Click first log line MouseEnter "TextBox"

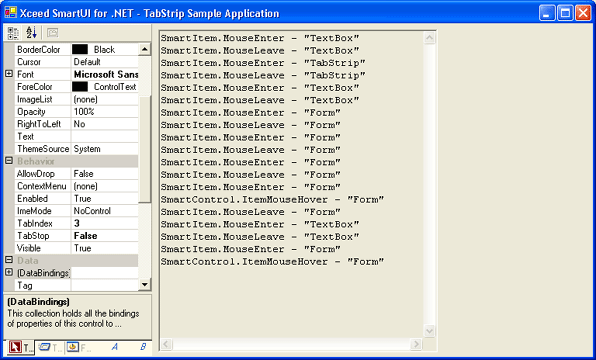pos(260,38)
